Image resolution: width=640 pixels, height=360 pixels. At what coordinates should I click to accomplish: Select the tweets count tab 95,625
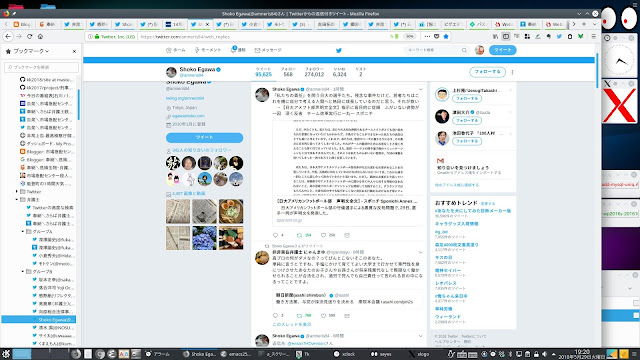[263, 72]
